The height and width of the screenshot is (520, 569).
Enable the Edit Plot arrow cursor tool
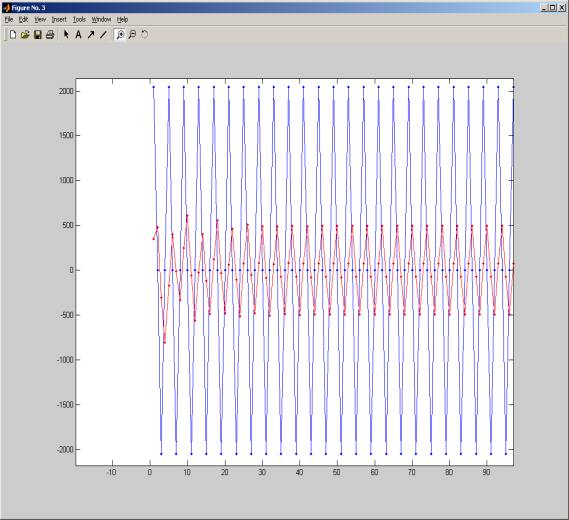pyautogui.click(x=66, y=34)
